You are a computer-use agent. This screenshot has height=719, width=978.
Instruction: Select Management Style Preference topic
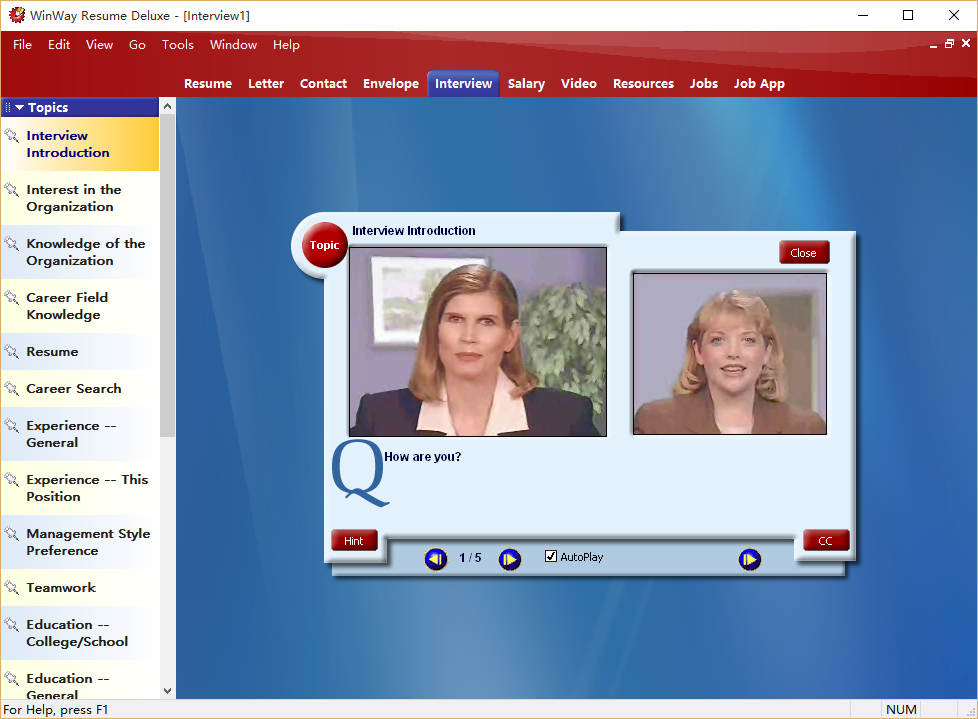[x=88, y=542]
